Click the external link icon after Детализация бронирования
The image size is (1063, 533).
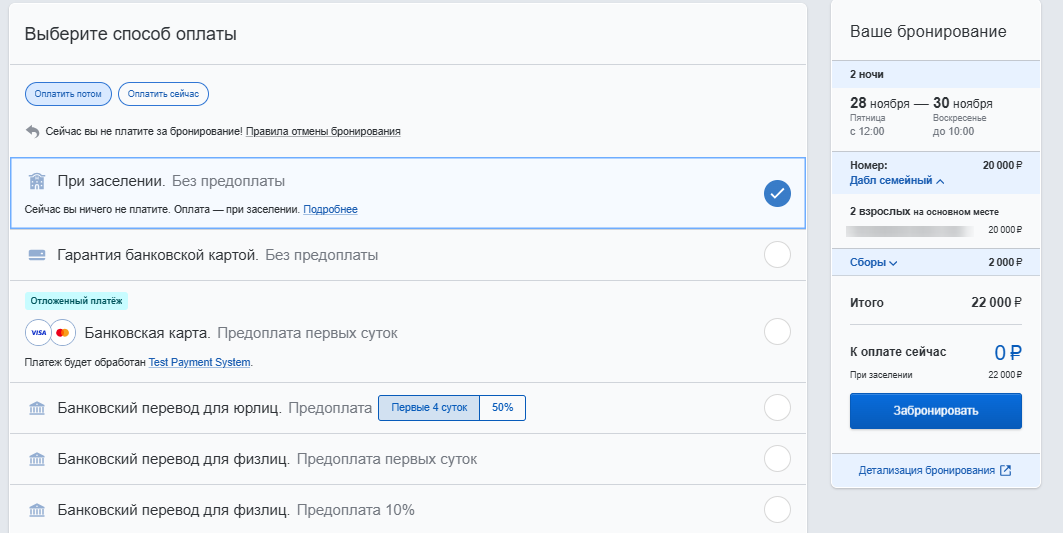click(1006, 470)
